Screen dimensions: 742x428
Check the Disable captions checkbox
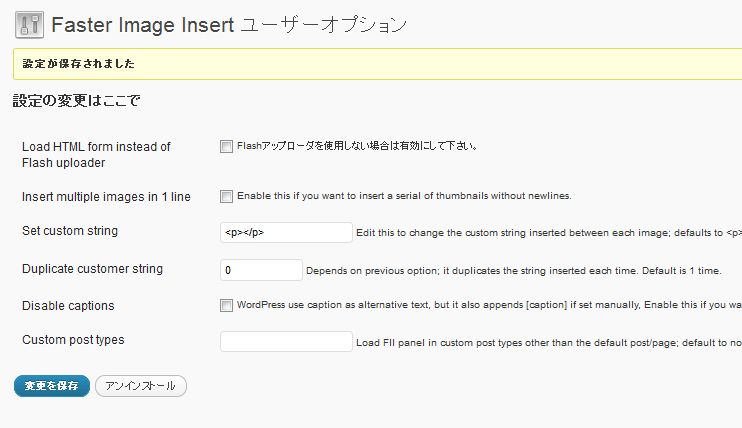click(x=226, y=305)
